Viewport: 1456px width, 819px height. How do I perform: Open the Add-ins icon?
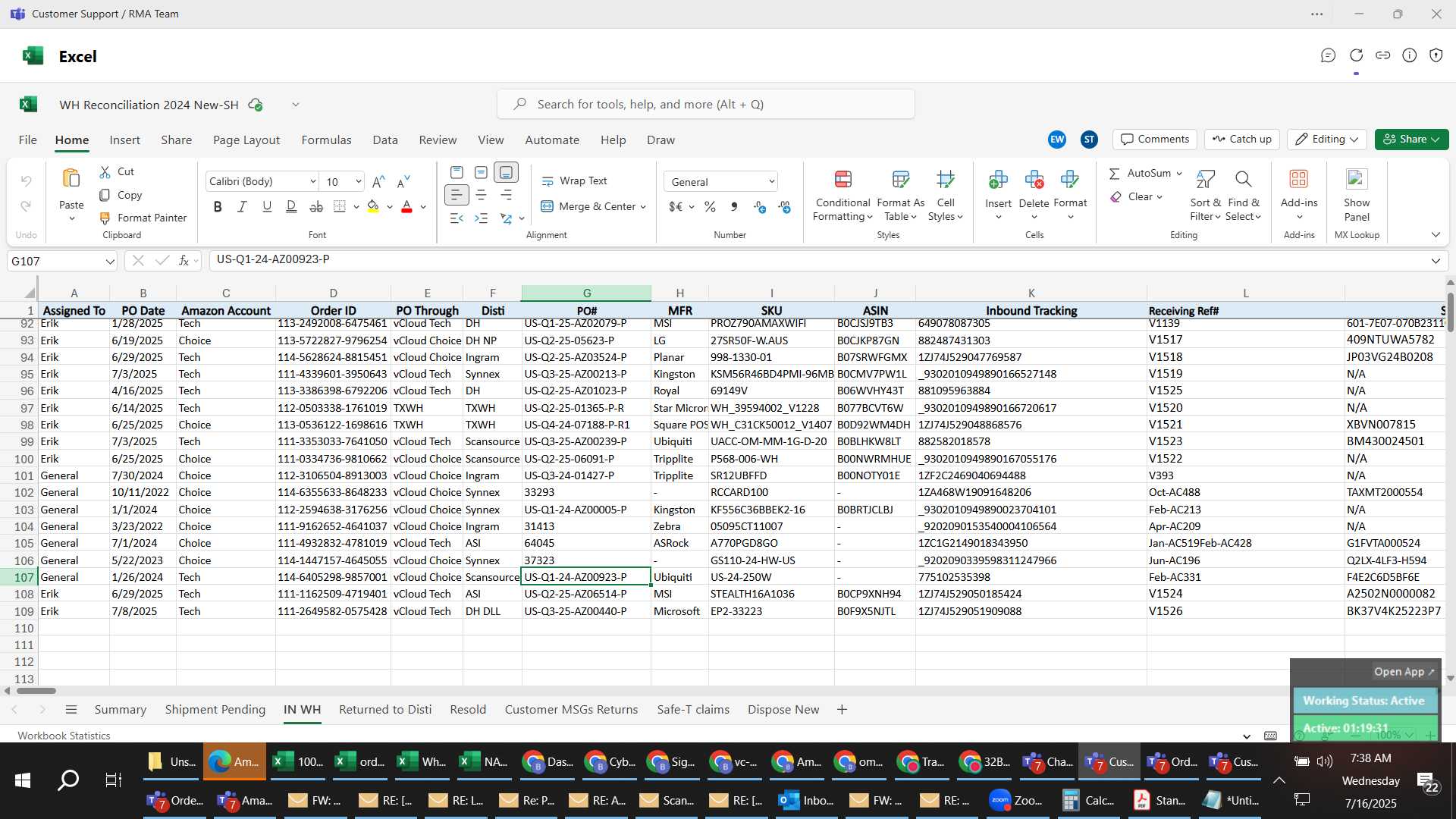[x=1298, y=179]
